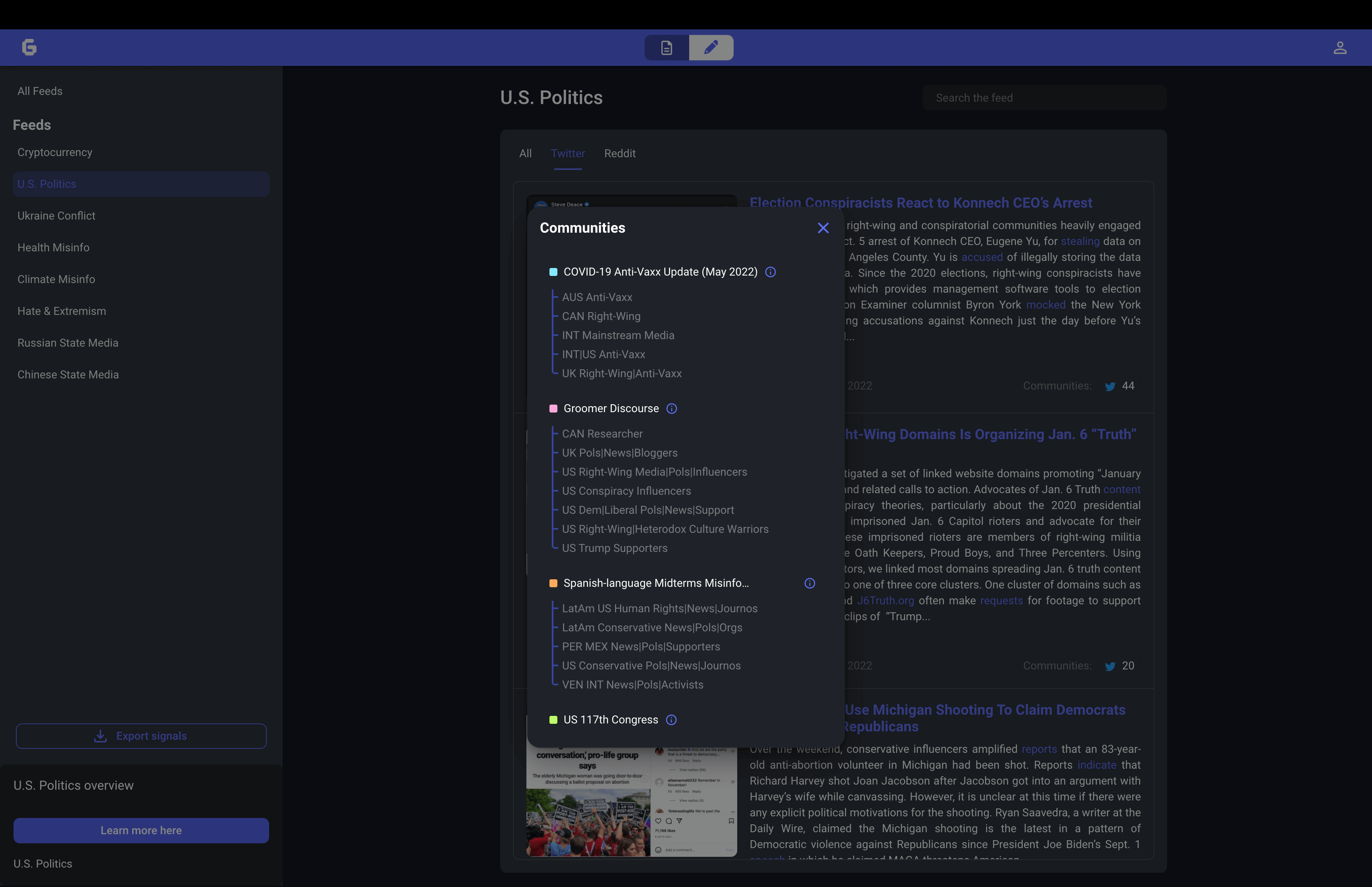Select CAN Researcher community
Viewport: 1372px width, 887px height.
click(602, 434)
